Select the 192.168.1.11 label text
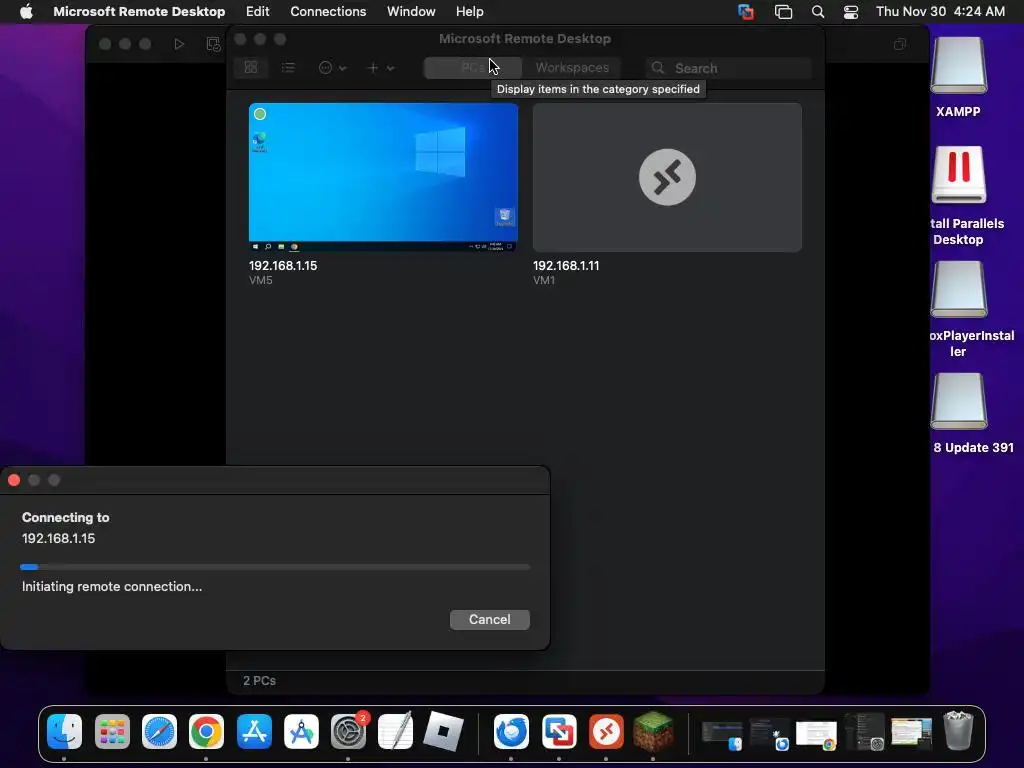Viewport: 1024px width, 768px height. click(x=566, y=266)
